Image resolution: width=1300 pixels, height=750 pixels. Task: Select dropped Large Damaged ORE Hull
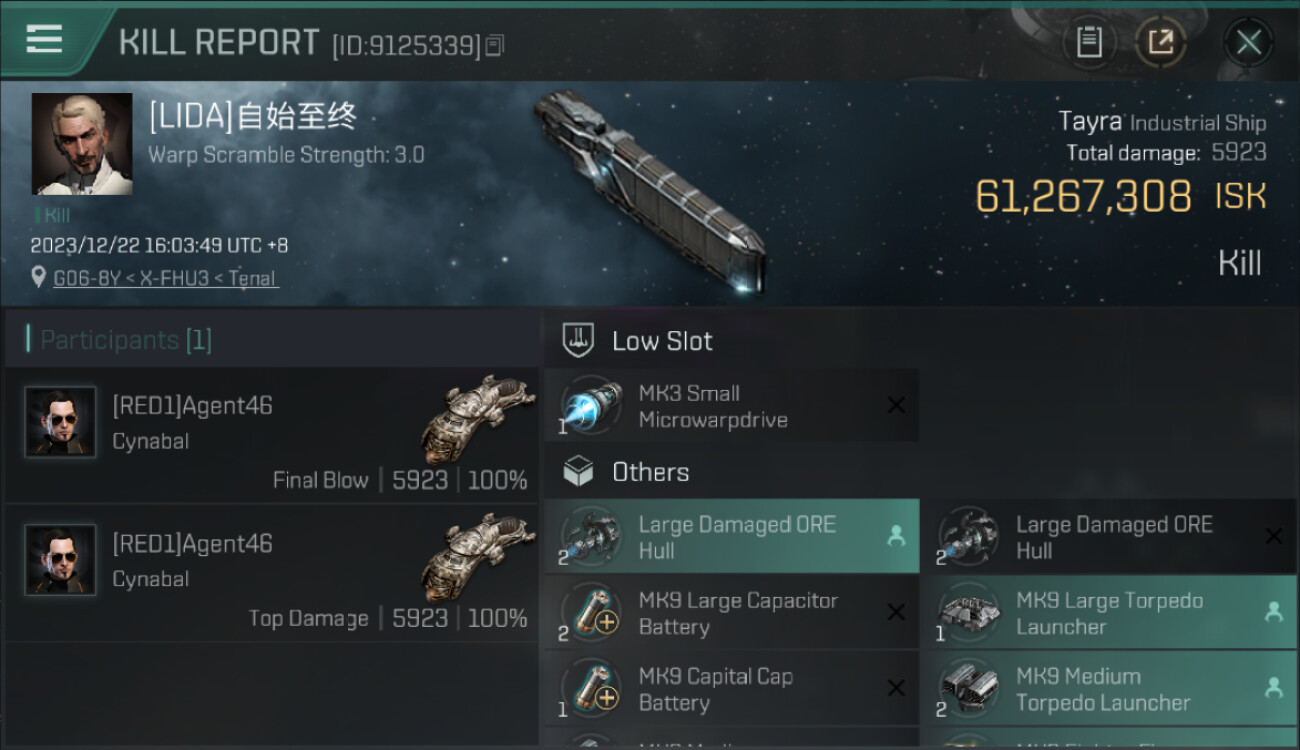coord(731,536)
